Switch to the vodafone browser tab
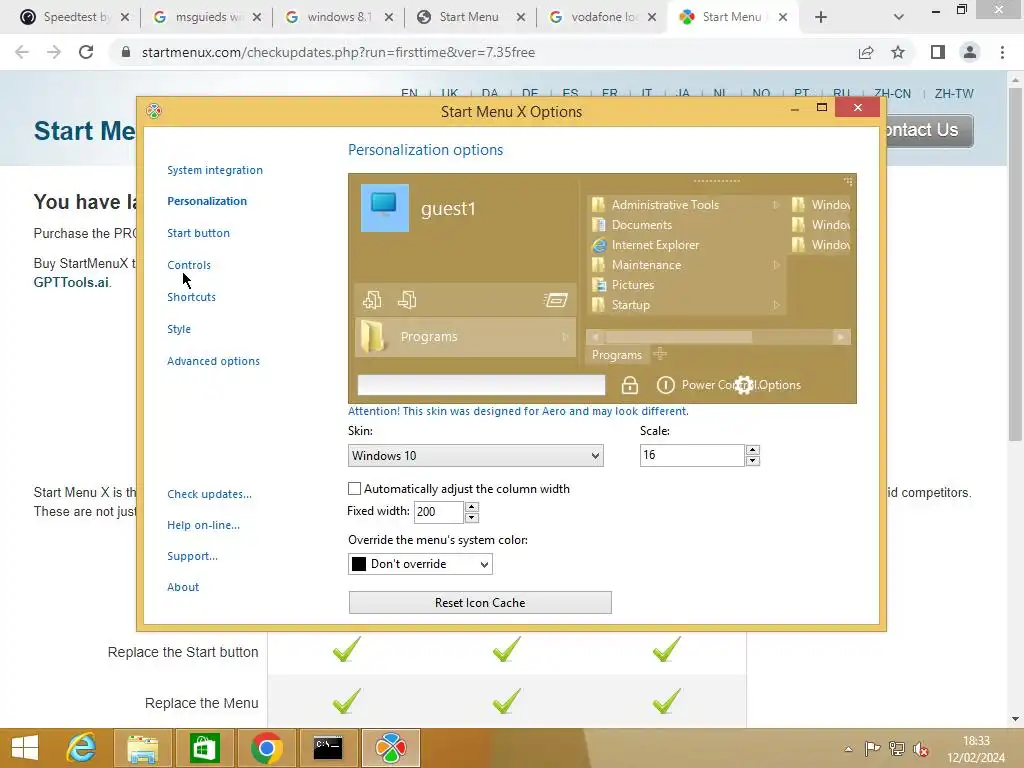 point(603,17)
